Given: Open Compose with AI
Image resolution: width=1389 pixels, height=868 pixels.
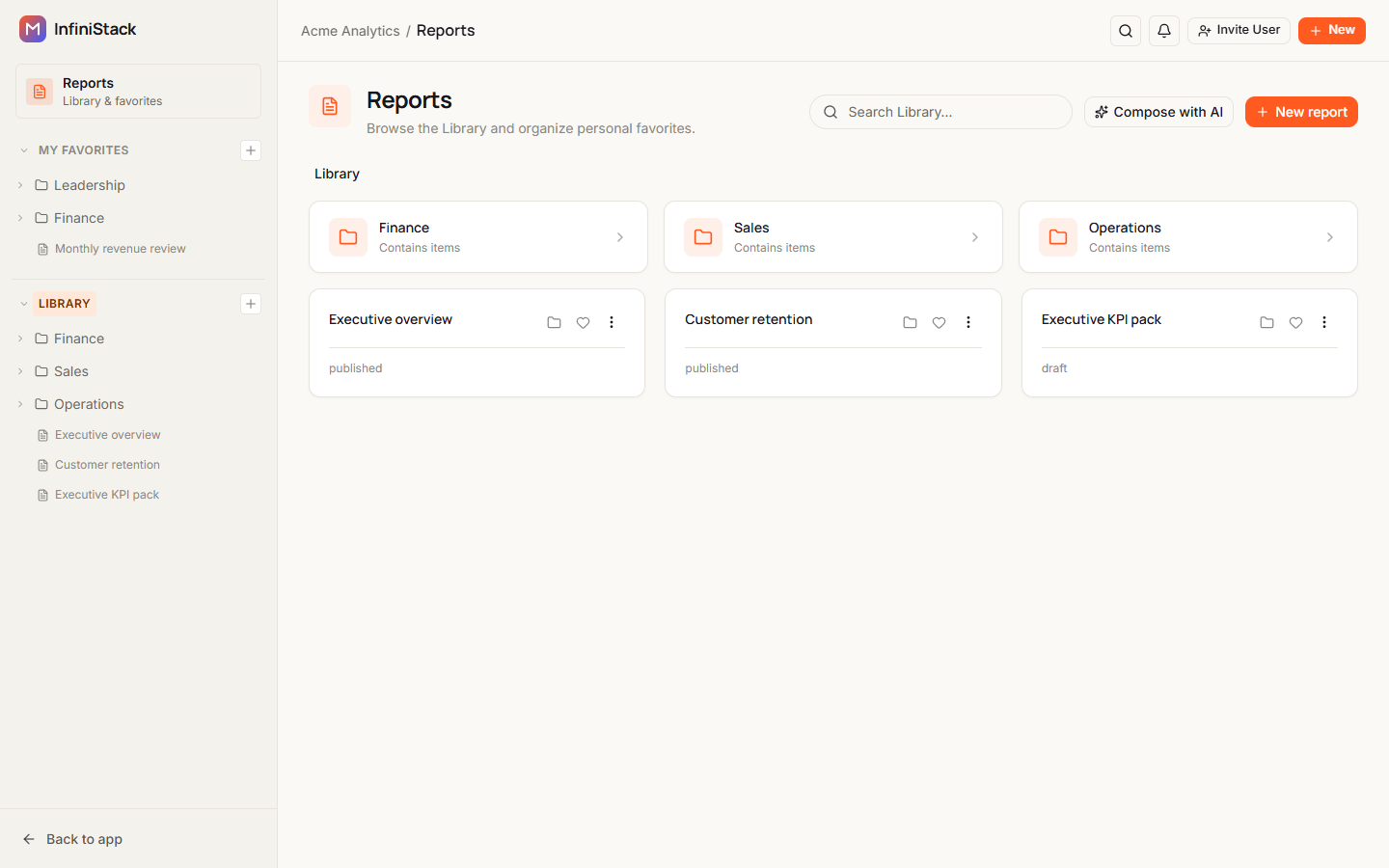Looking at the screenshot, I should (1158, 112).
